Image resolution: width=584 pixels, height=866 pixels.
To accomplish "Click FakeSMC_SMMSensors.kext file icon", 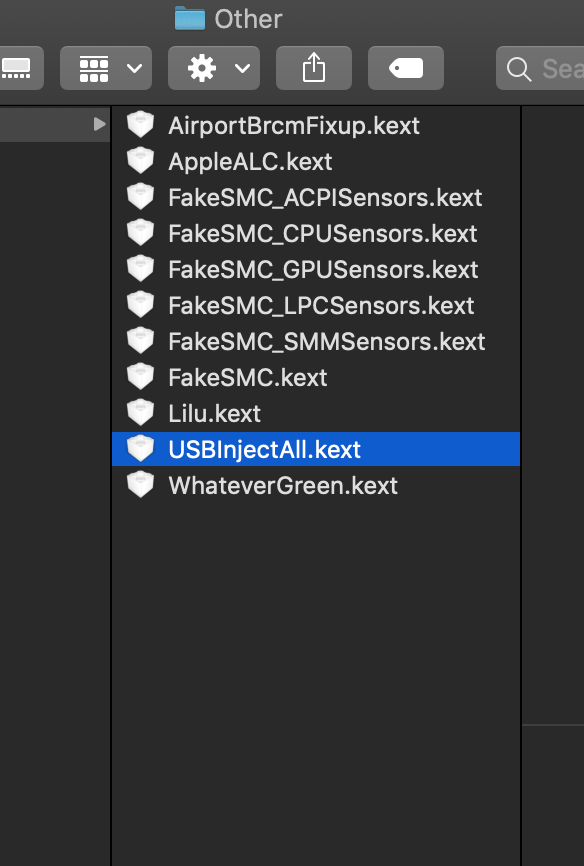I will pyautogui.click(x=140, y=340).
